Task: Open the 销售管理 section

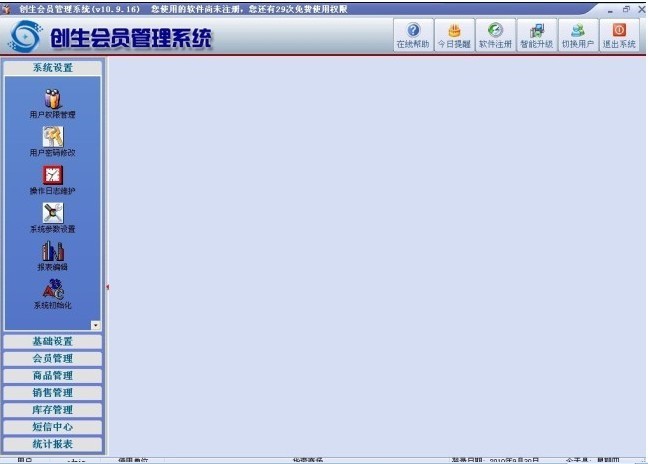Action: click(53, 392)
